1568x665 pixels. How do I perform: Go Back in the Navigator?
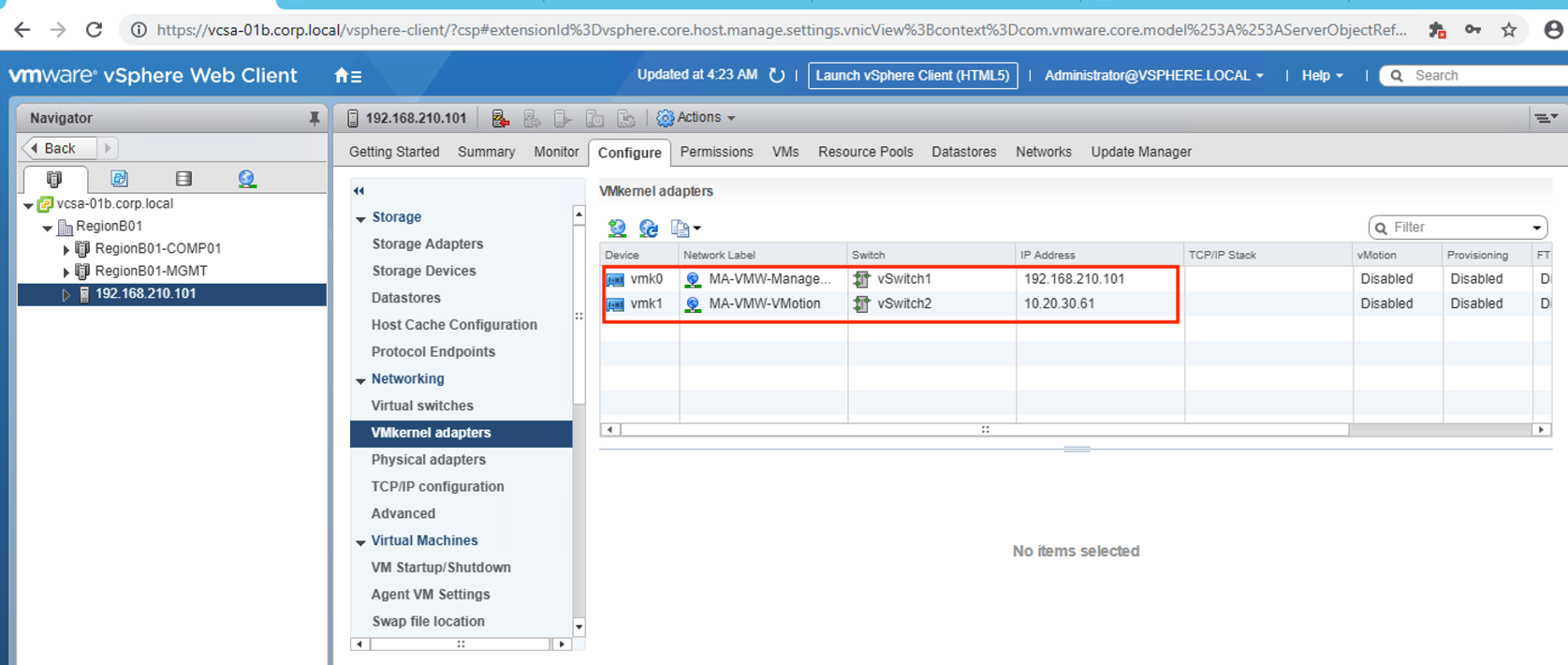pyautogui.click(x=59, y=148)
